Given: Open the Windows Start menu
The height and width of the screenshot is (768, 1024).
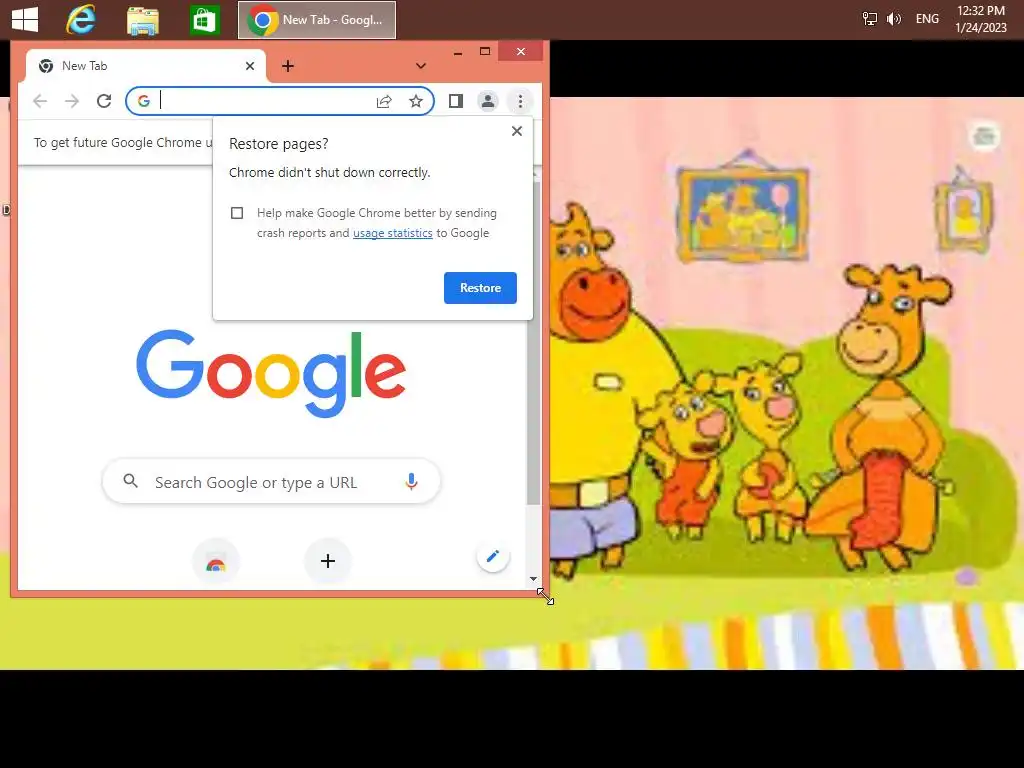Looking at the screenshot, I should tap(25, 20).
